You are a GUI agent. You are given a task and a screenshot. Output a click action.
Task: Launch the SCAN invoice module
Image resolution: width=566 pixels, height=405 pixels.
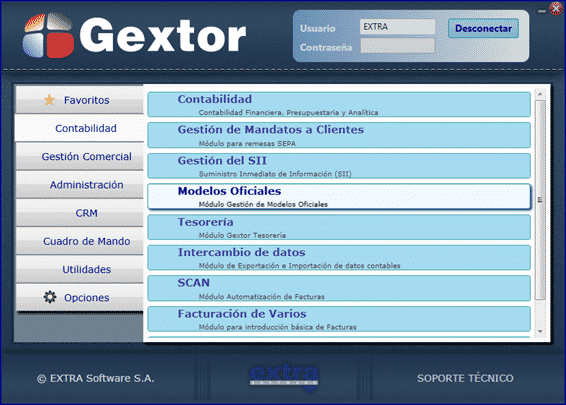[339, 288]
